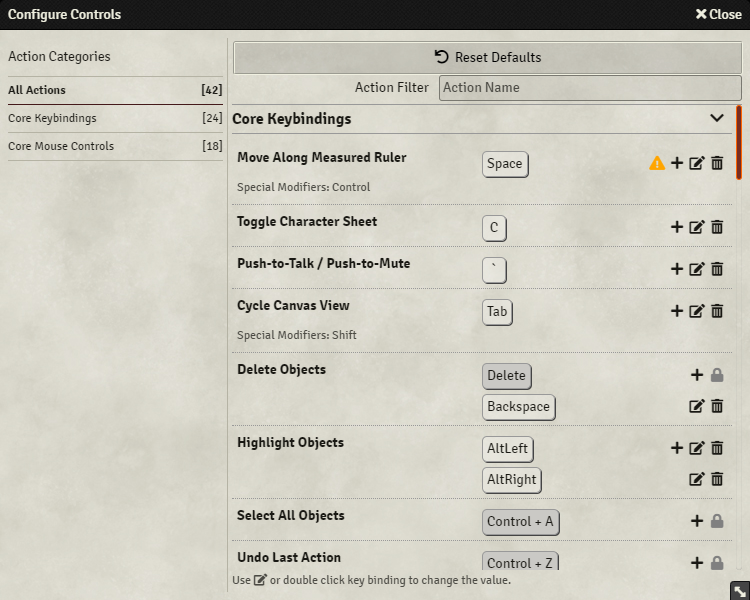Edit the Push-to-Talk backtick binding
The width and height of the screenshot is (750, 600).
pos(696,269)
